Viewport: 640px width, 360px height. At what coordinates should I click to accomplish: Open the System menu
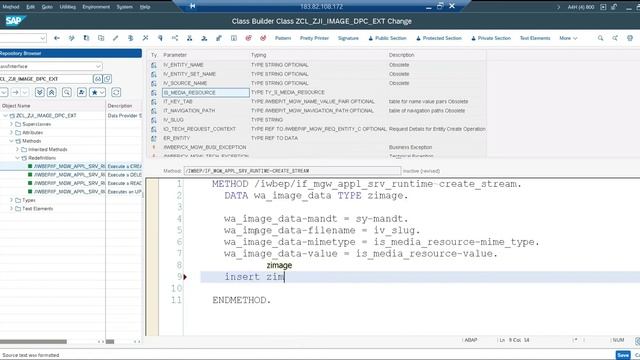(124, 7)
